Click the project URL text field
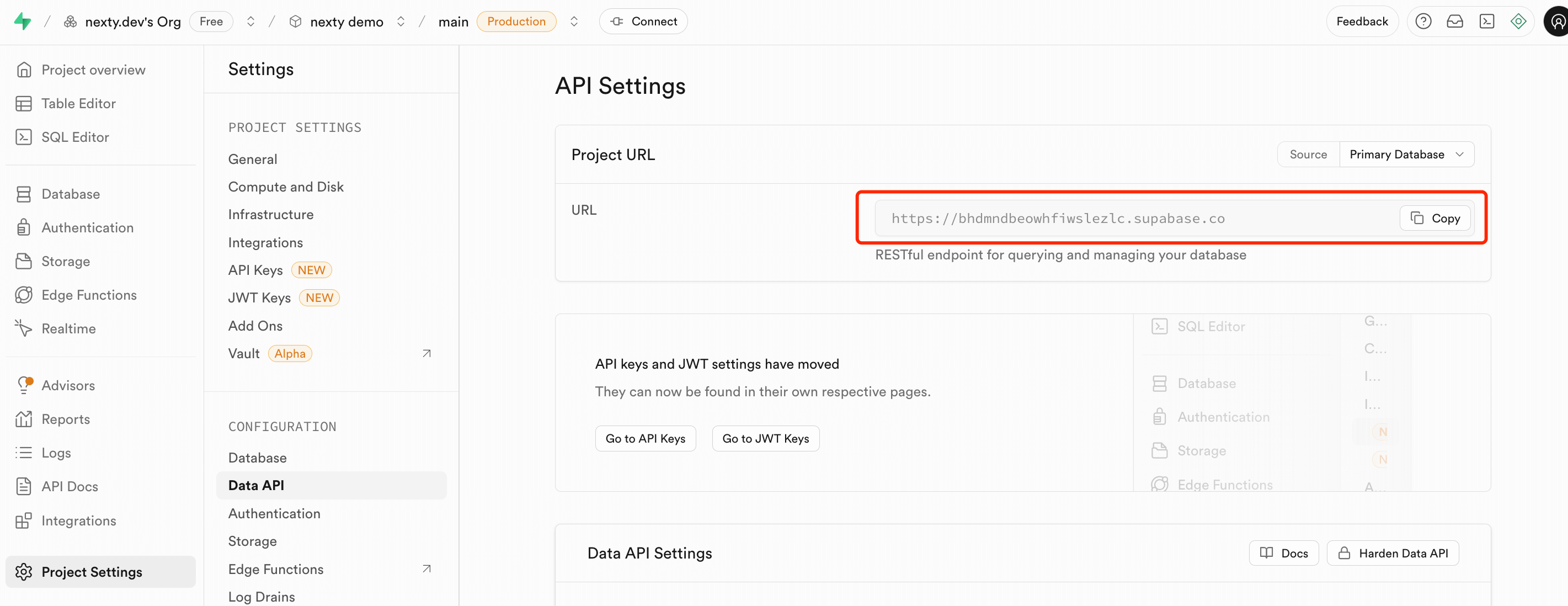Screen dimensions: 1568x606 [1132, 218]
